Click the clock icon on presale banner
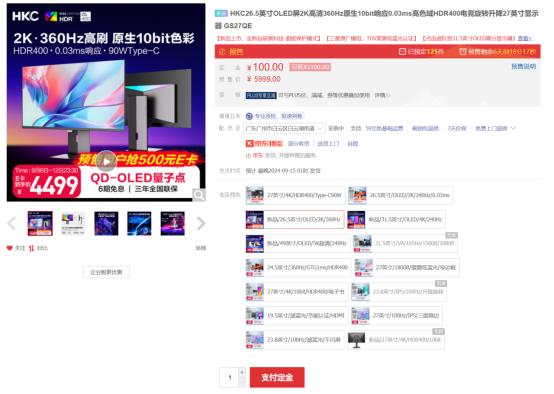This screenshot has height=394, width=554. click(x=222, y=52)
